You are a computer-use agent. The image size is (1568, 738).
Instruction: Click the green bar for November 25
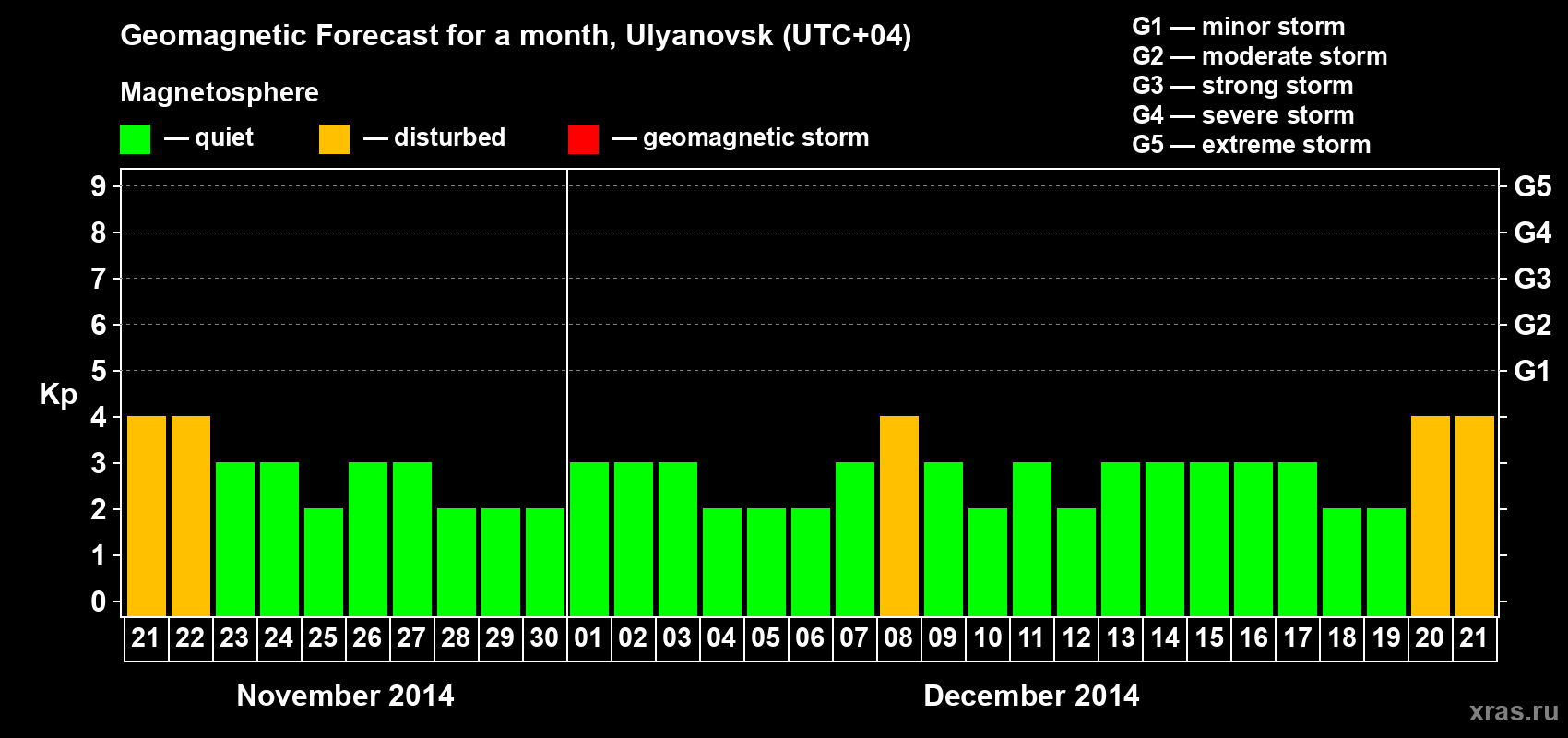324,562
